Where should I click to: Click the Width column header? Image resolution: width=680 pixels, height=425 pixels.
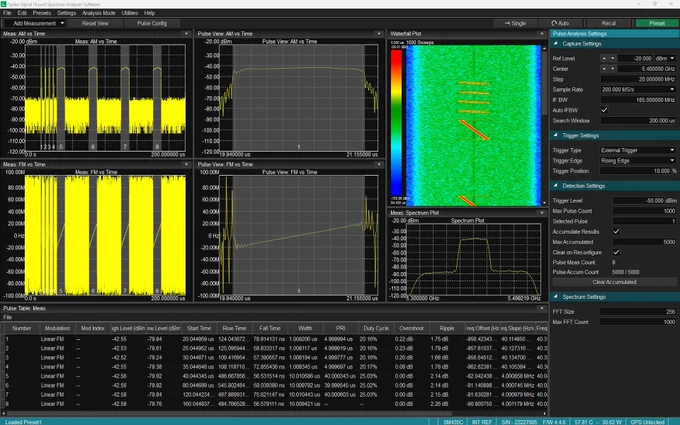click(x=305, y=328)
